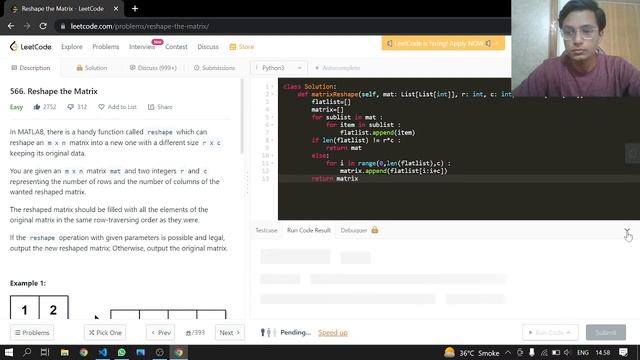Screen dimensions: 640x360
Task: Switch to the Discuss (999+) tab
Action: (x=153, y=68)
